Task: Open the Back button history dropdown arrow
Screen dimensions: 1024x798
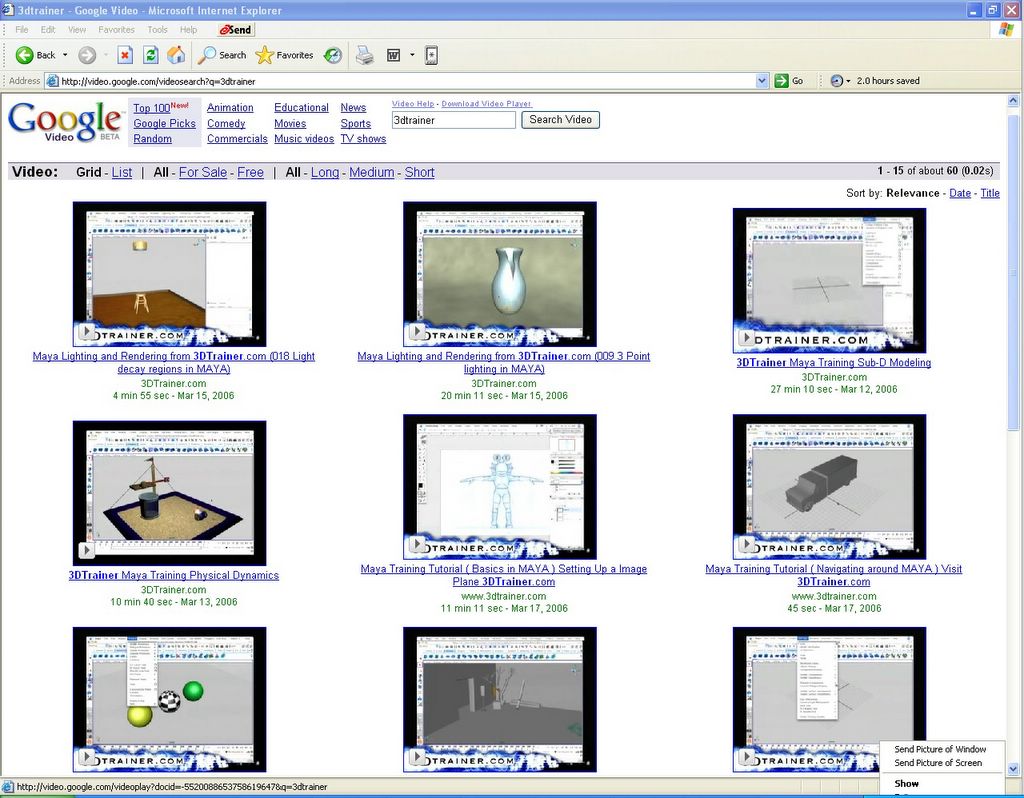Action: [x=65, y=56]
